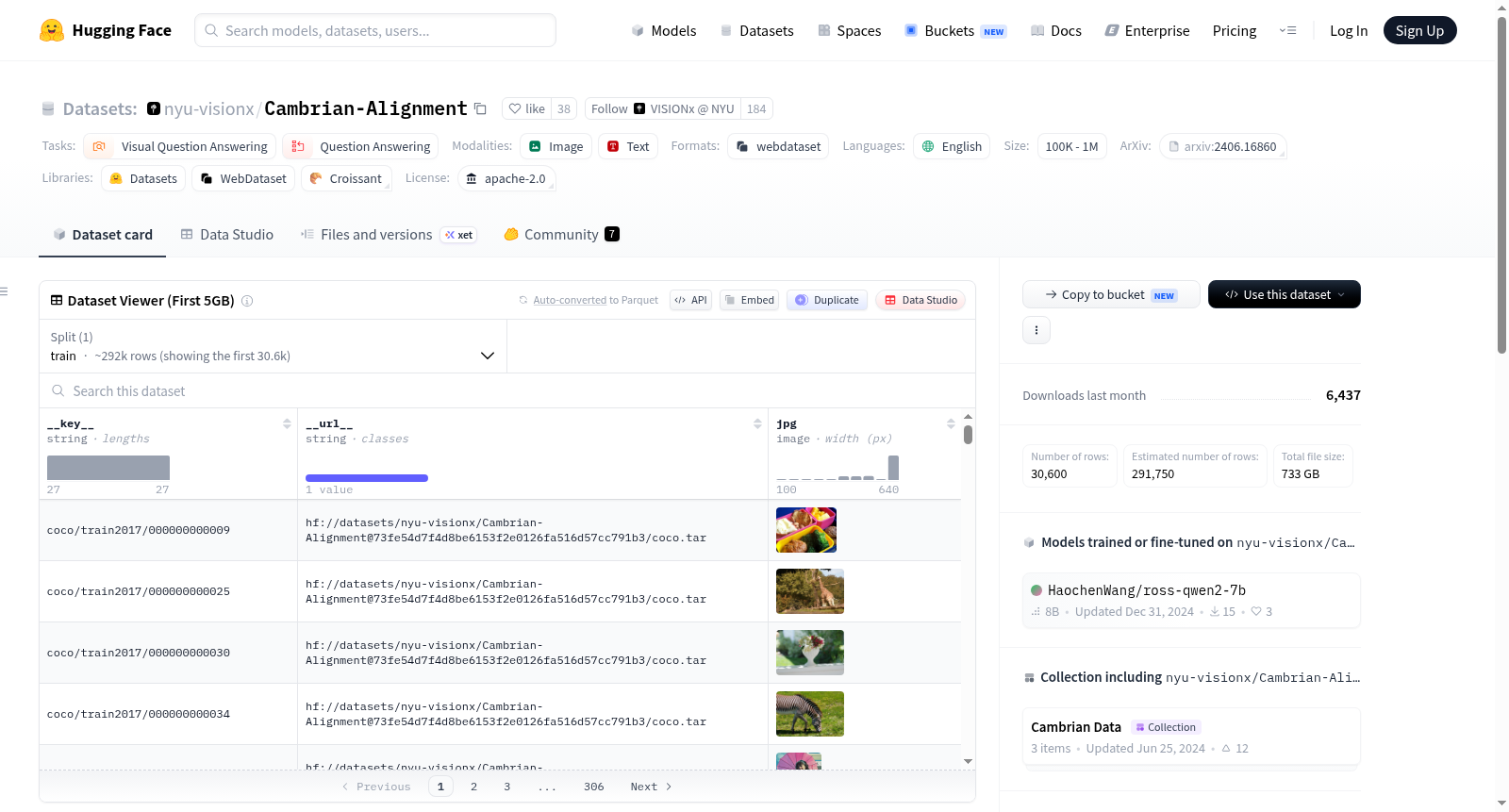Open the Datasets library tag
Image resolution: width=1509 pixels, height=812 pixels.
143,178
